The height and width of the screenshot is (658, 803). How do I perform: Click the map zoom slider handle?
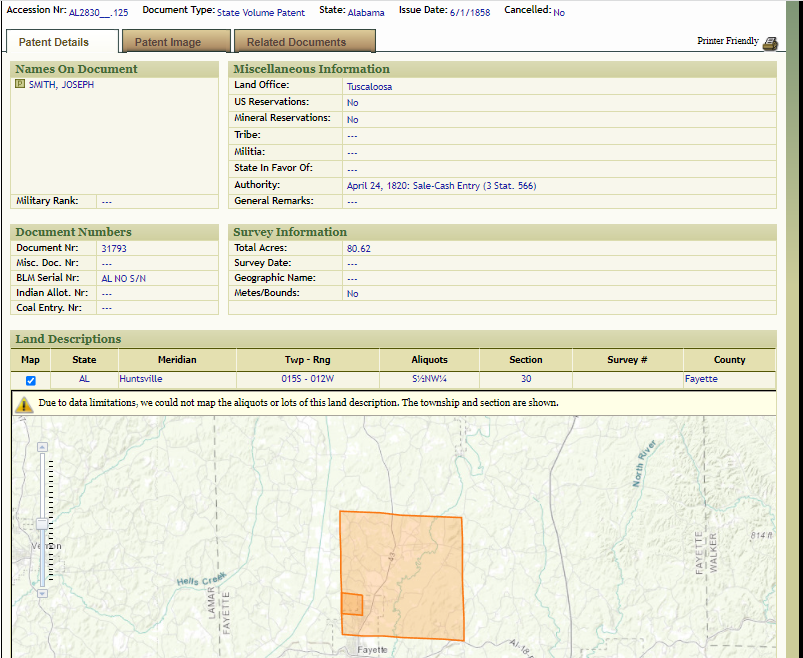tap(40, 523)
